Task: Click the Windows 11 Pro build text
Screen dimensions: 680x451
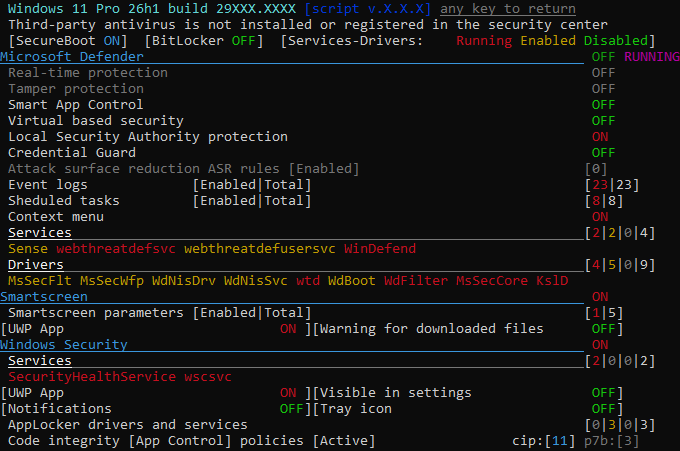Action: [152, 9]
